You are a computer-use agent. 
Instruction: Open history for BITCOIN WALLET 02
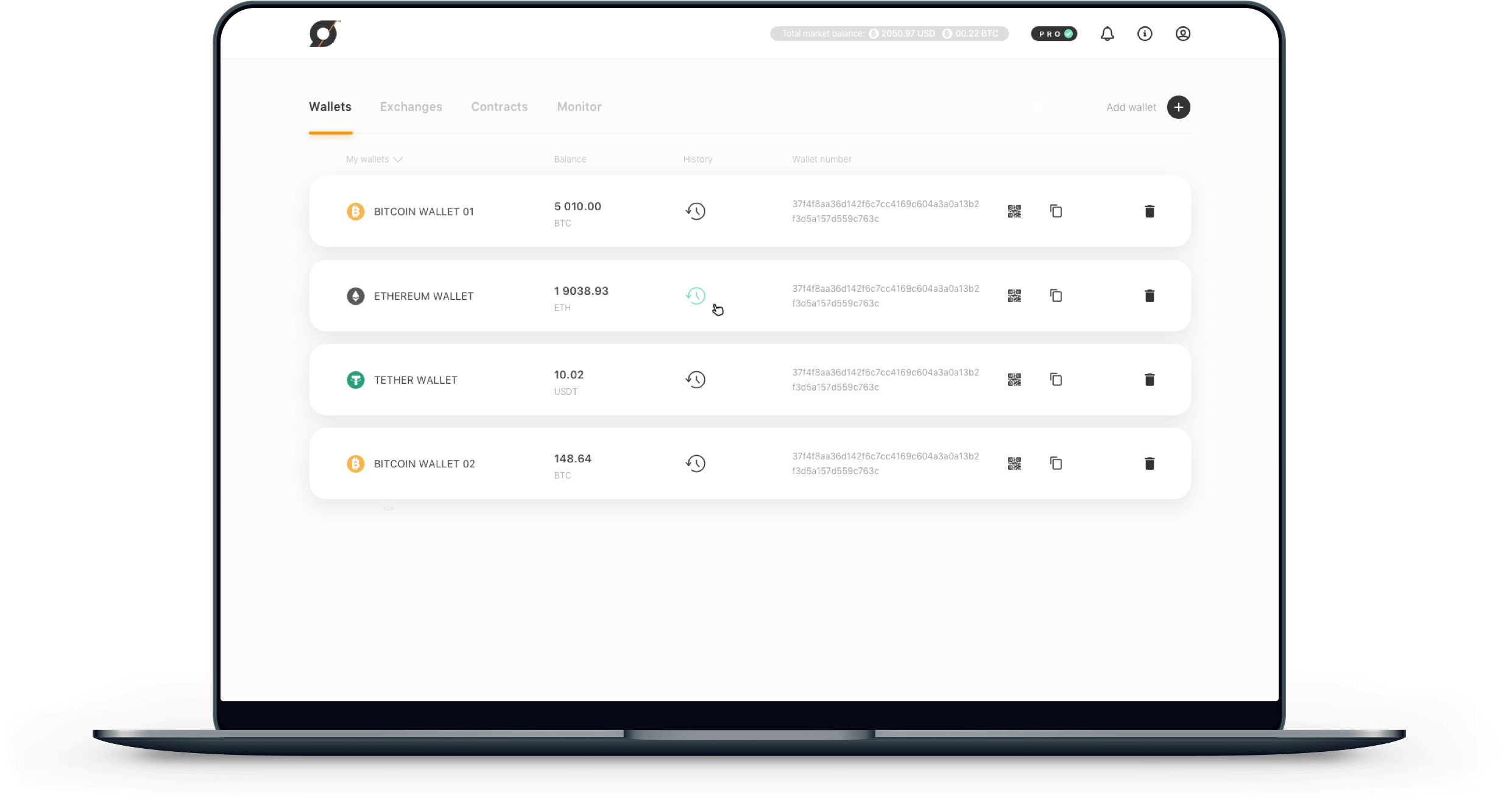tap(696, 464)
